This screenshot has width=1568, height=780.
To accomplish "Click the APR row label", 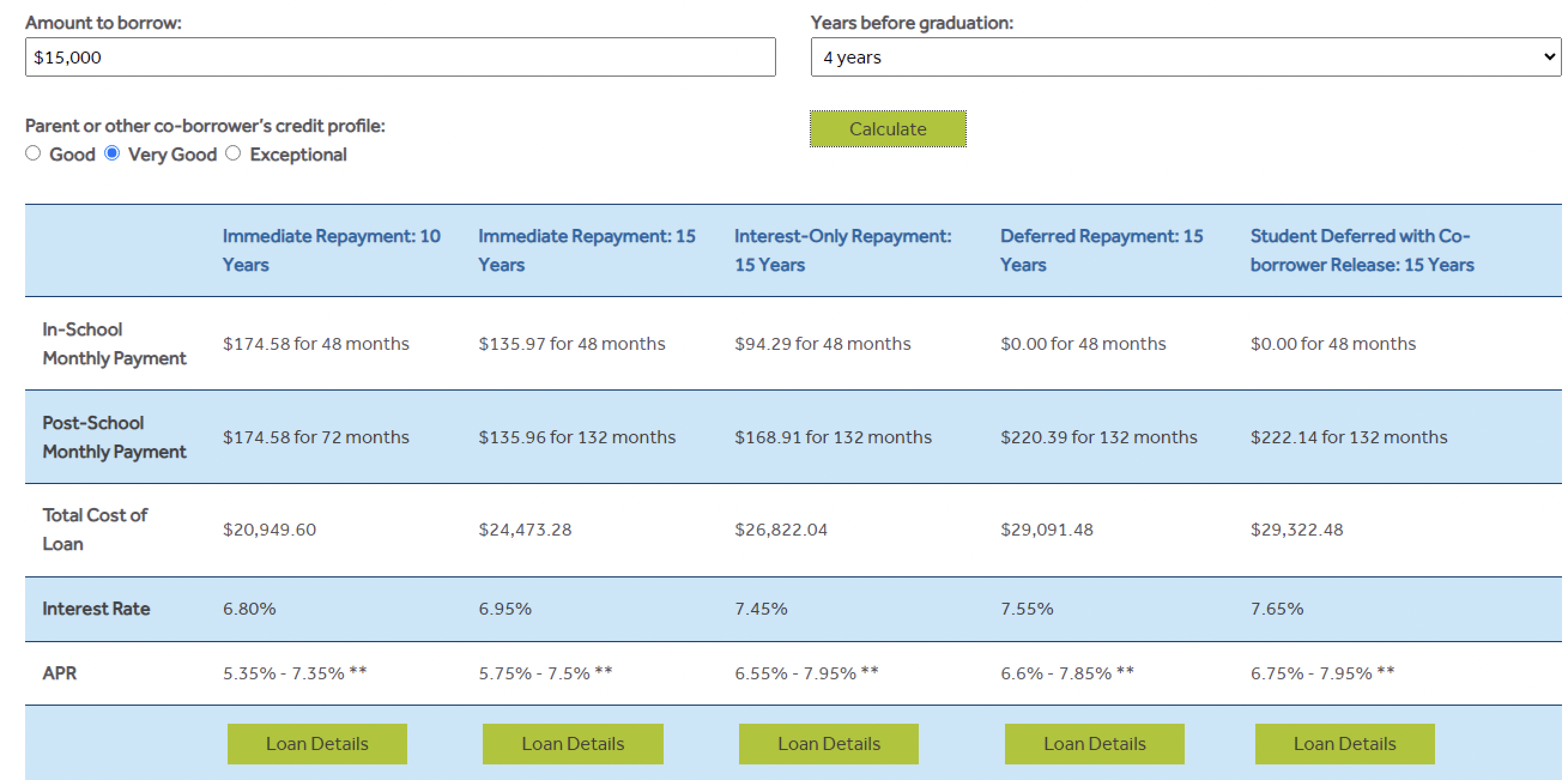I will [x=60, y=673].
